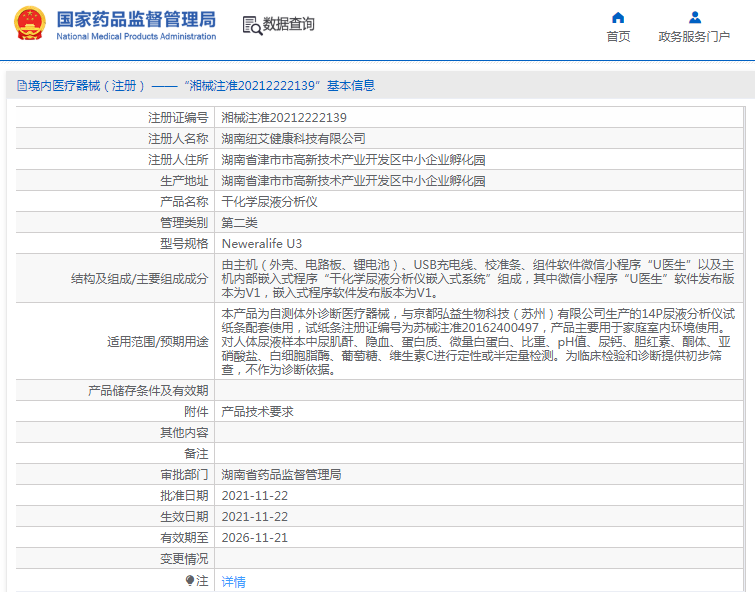Click the 产品技术要求 attachment entry

coord(257,411)
